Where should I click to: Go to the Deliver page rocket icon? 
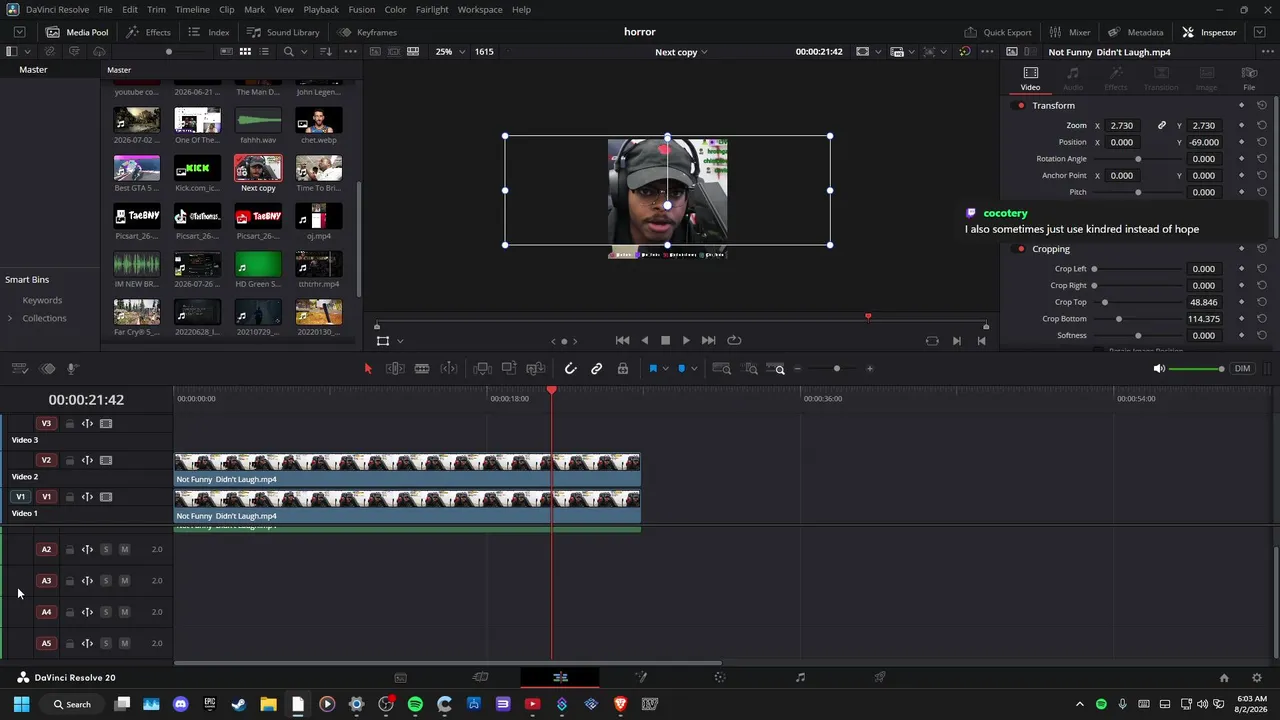click(x=880, y=678)
